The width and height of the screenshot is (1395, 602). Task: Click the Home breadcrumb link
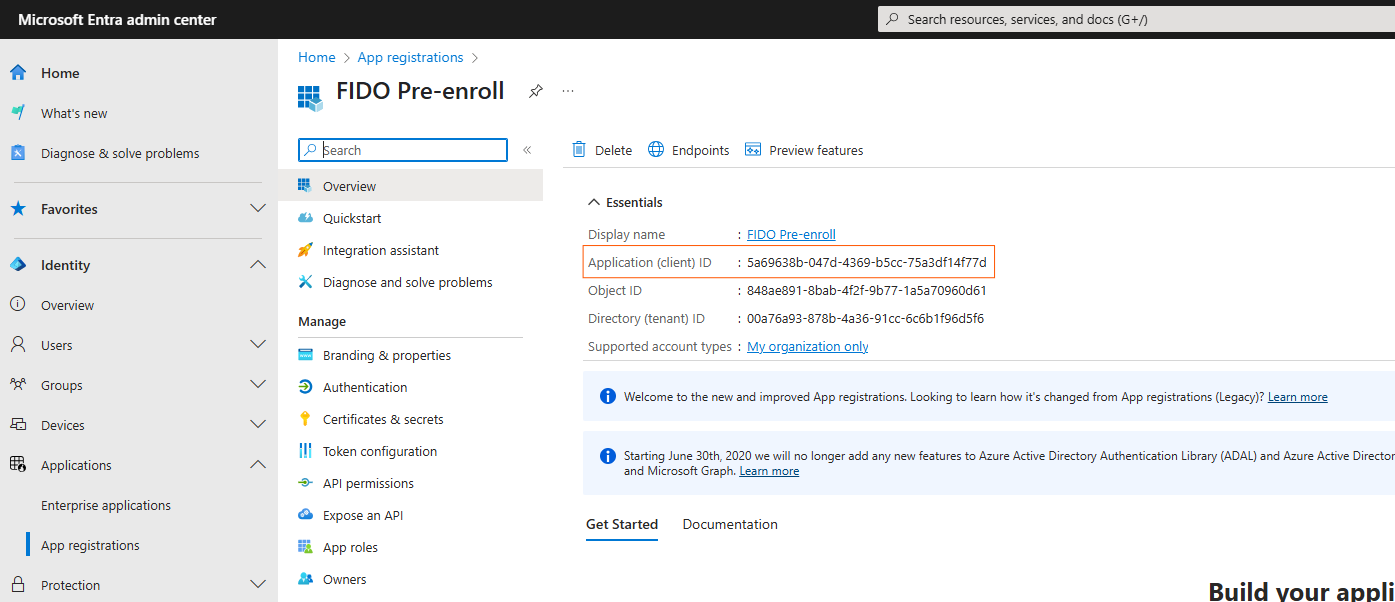tap(317, 57)
